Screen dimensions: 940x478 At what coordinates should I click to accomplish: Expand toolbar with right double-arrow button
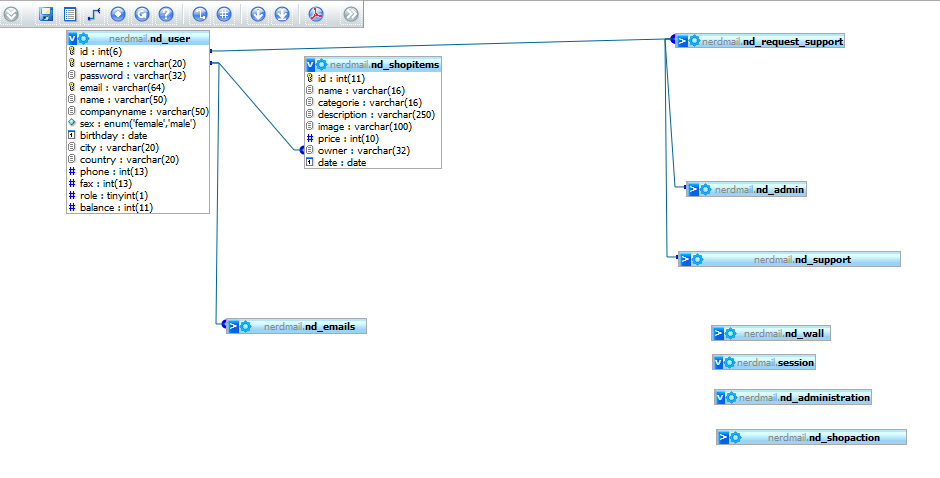[x=350, y=14]
